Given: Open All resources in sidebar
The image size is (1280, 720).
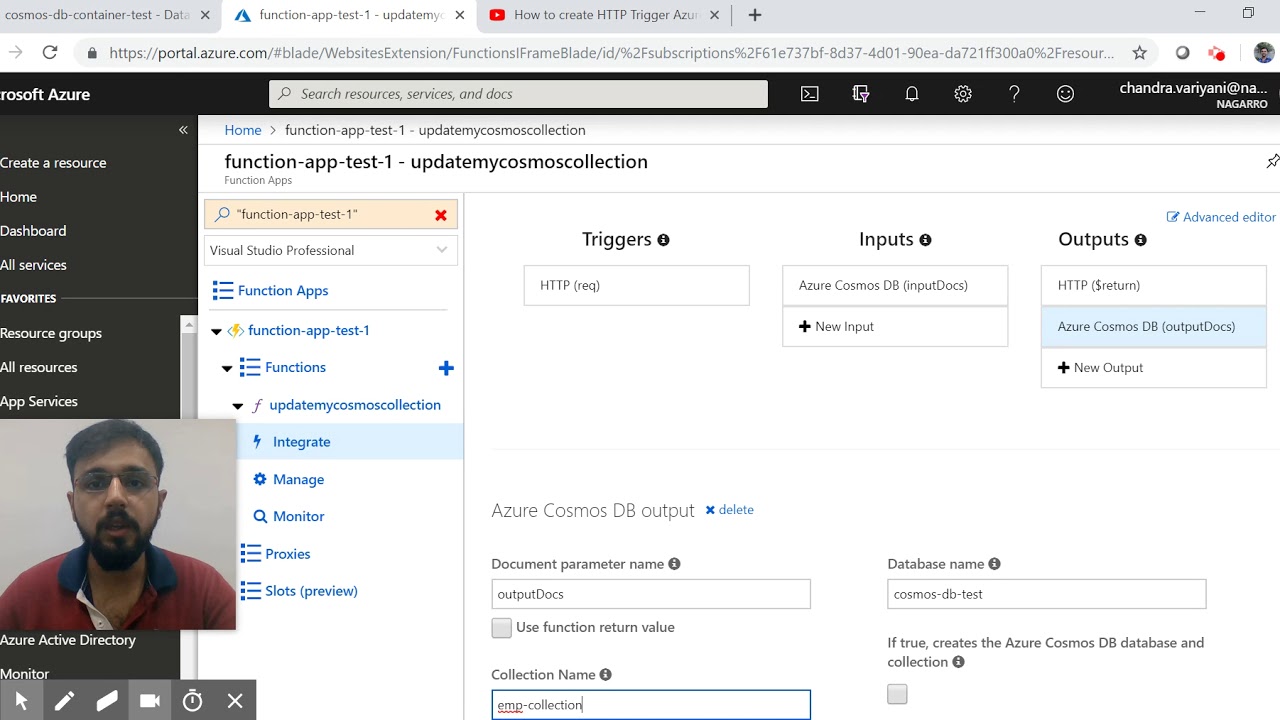Looking at the screenshot, I should tap(39, 367).
